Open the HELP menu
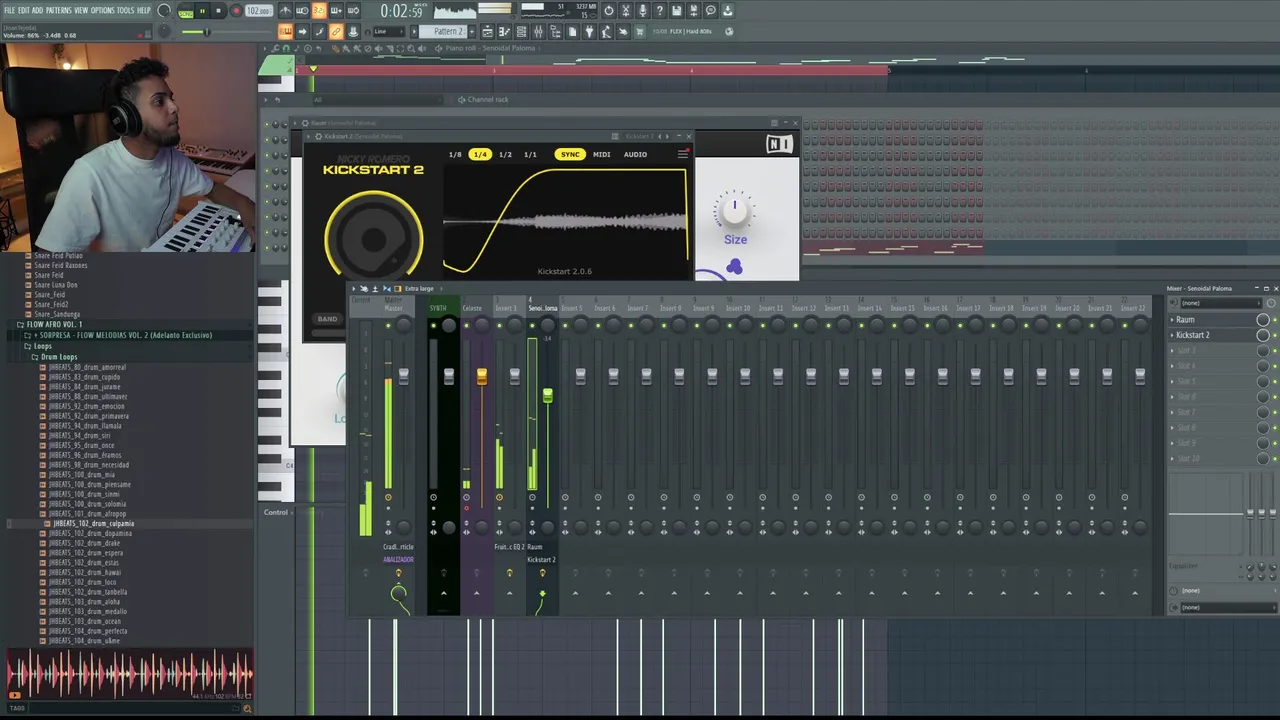This screenshot has width=1280, height=720. click(x=143, y=10)
